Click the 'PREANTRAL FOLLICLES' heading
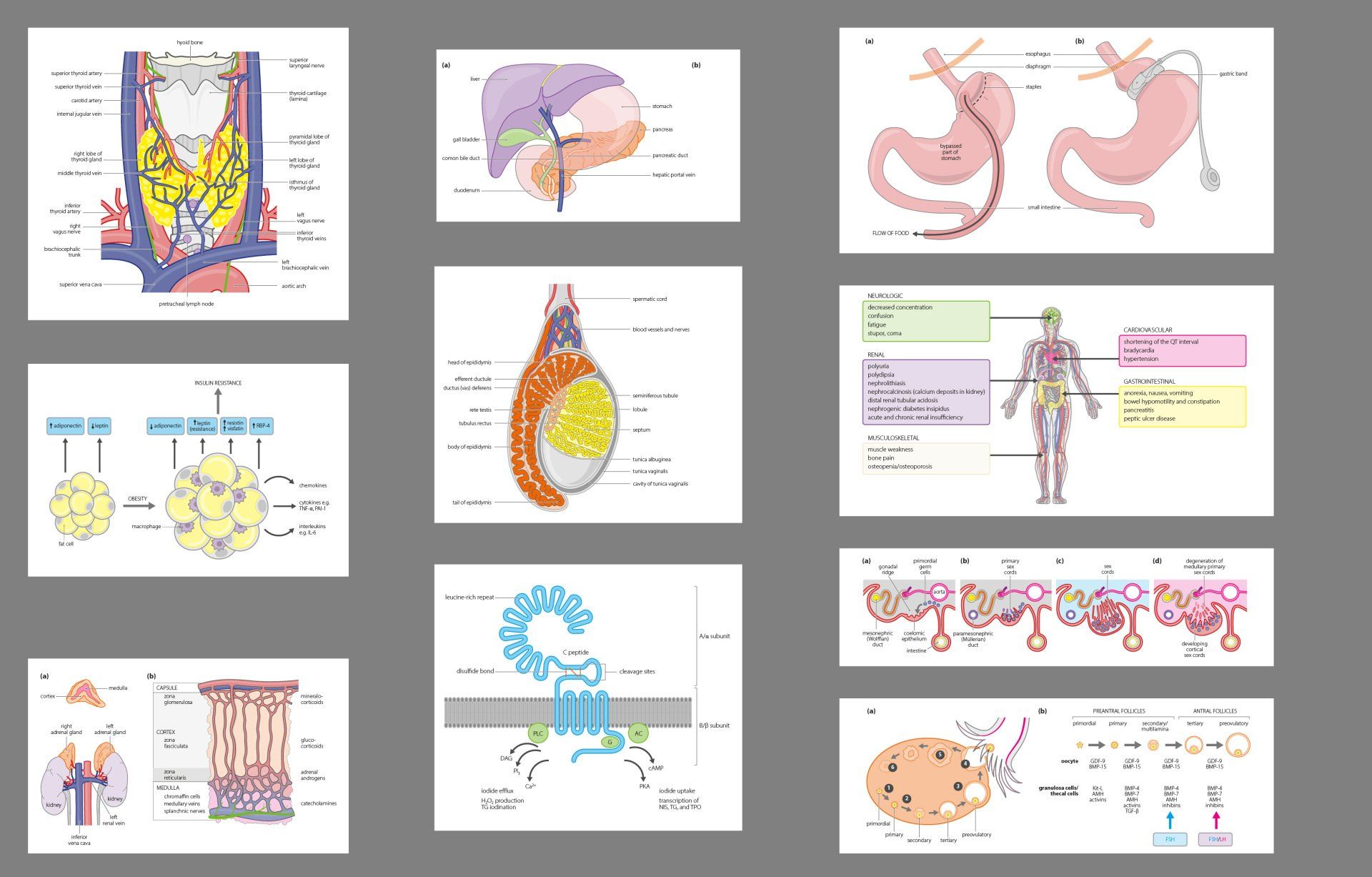The height and width of the screenshot is (877, 1372). coord(1119,711)
